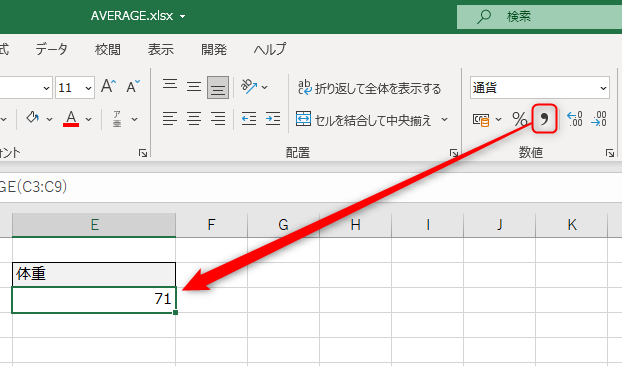
Task: Open the text orientation tool
Action: click(x=249, y=86)
